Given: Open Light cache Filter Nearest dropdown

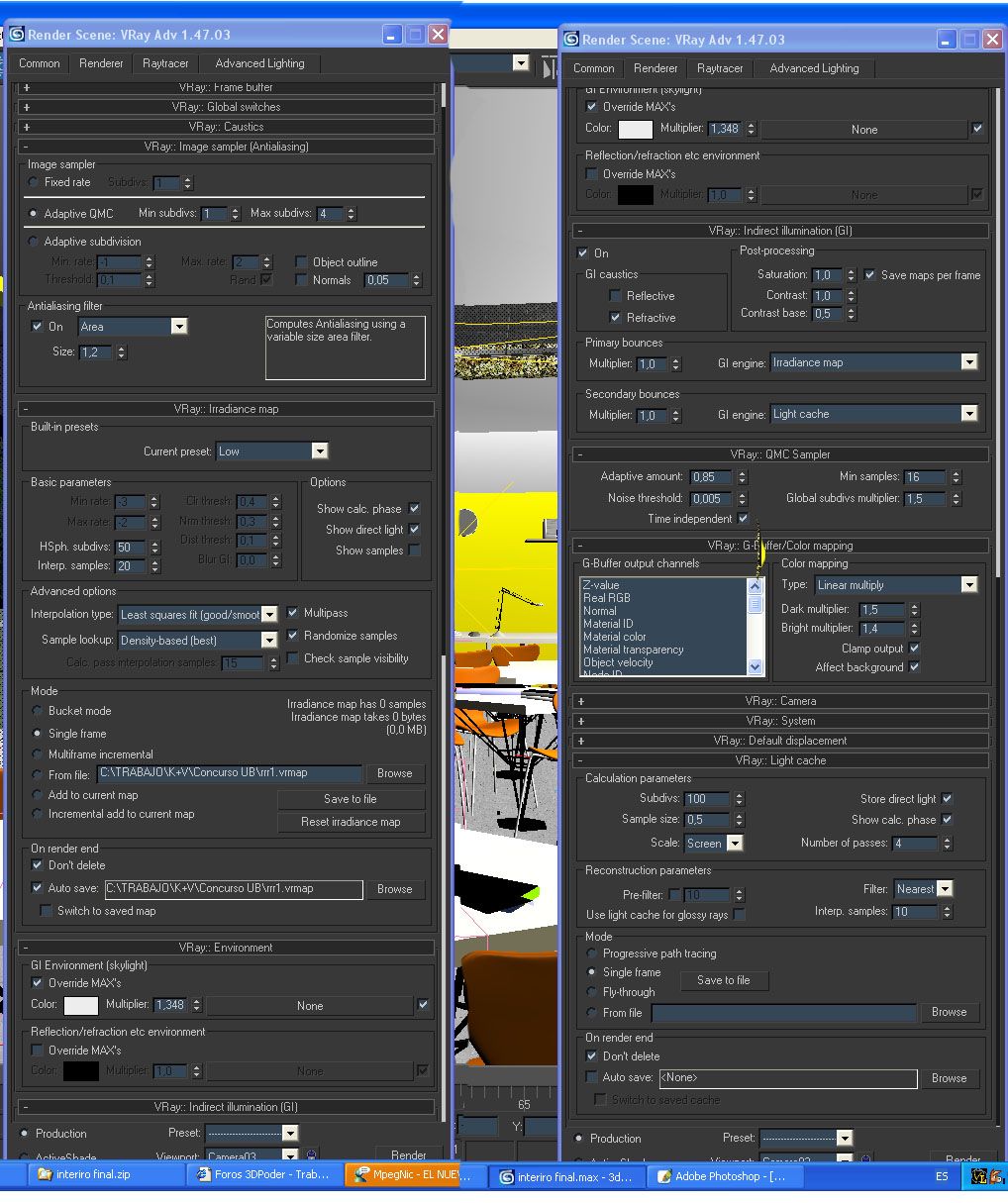Looking at the screenshot, I should (944, 889).
